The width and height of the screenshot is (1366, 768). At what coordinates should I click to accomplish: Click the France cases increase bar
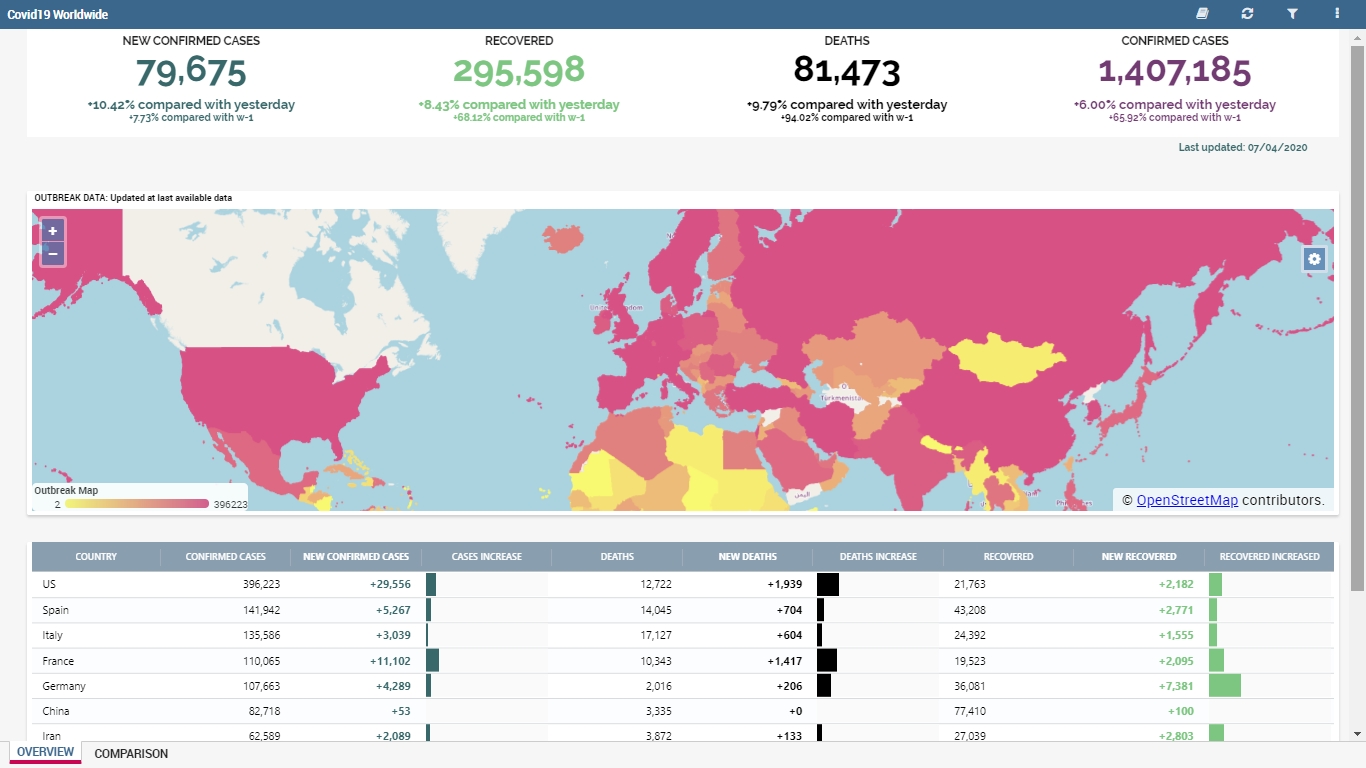(433, 661)
